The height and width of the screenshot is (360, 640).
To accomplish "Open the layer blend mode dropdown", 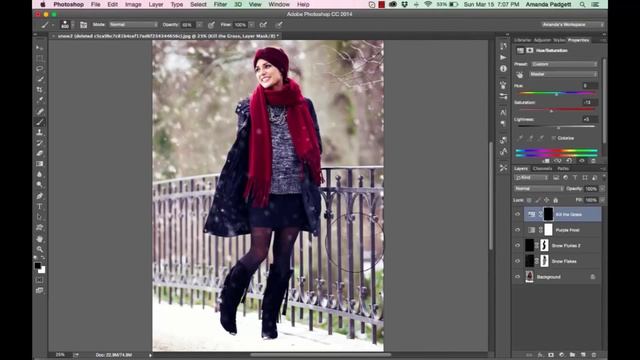I will (x=538, y=189).
